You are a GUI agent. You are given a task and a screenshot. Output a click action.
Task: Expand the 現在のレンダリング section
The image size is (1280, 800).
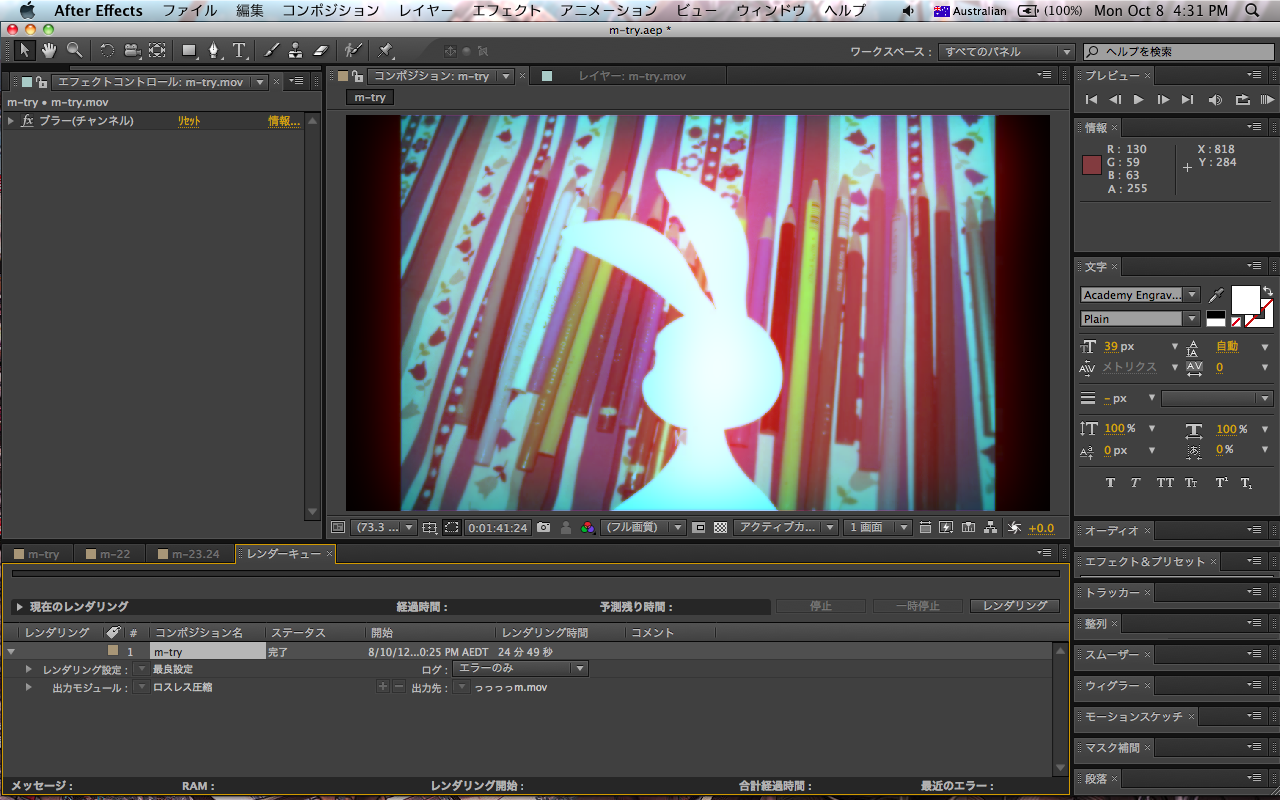pos(19,607)
